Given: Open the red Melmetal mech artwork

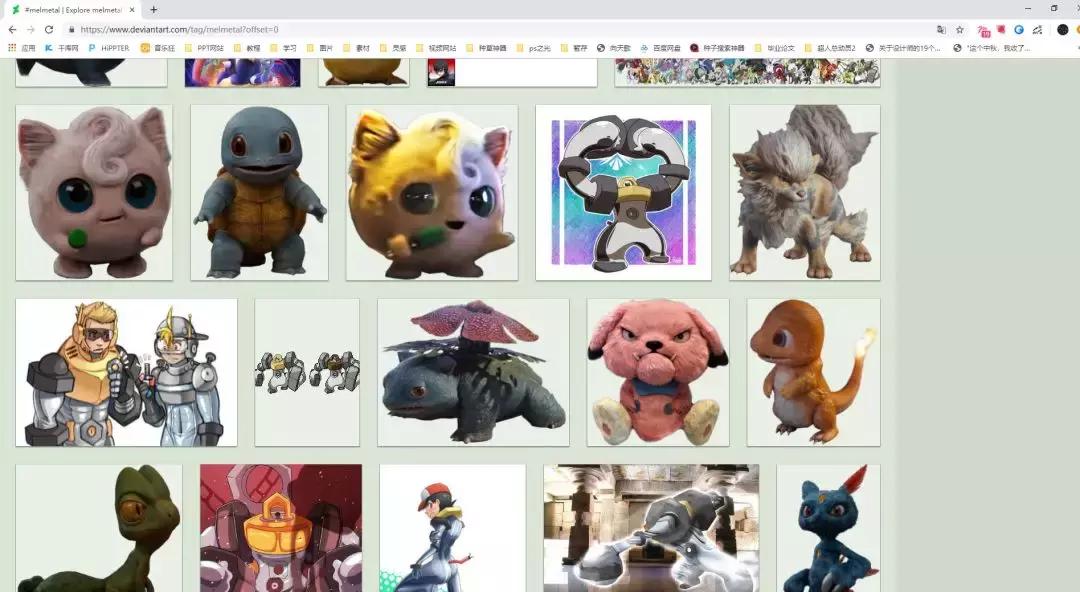Looking at the screenshot, I should [x=281, y=528].
